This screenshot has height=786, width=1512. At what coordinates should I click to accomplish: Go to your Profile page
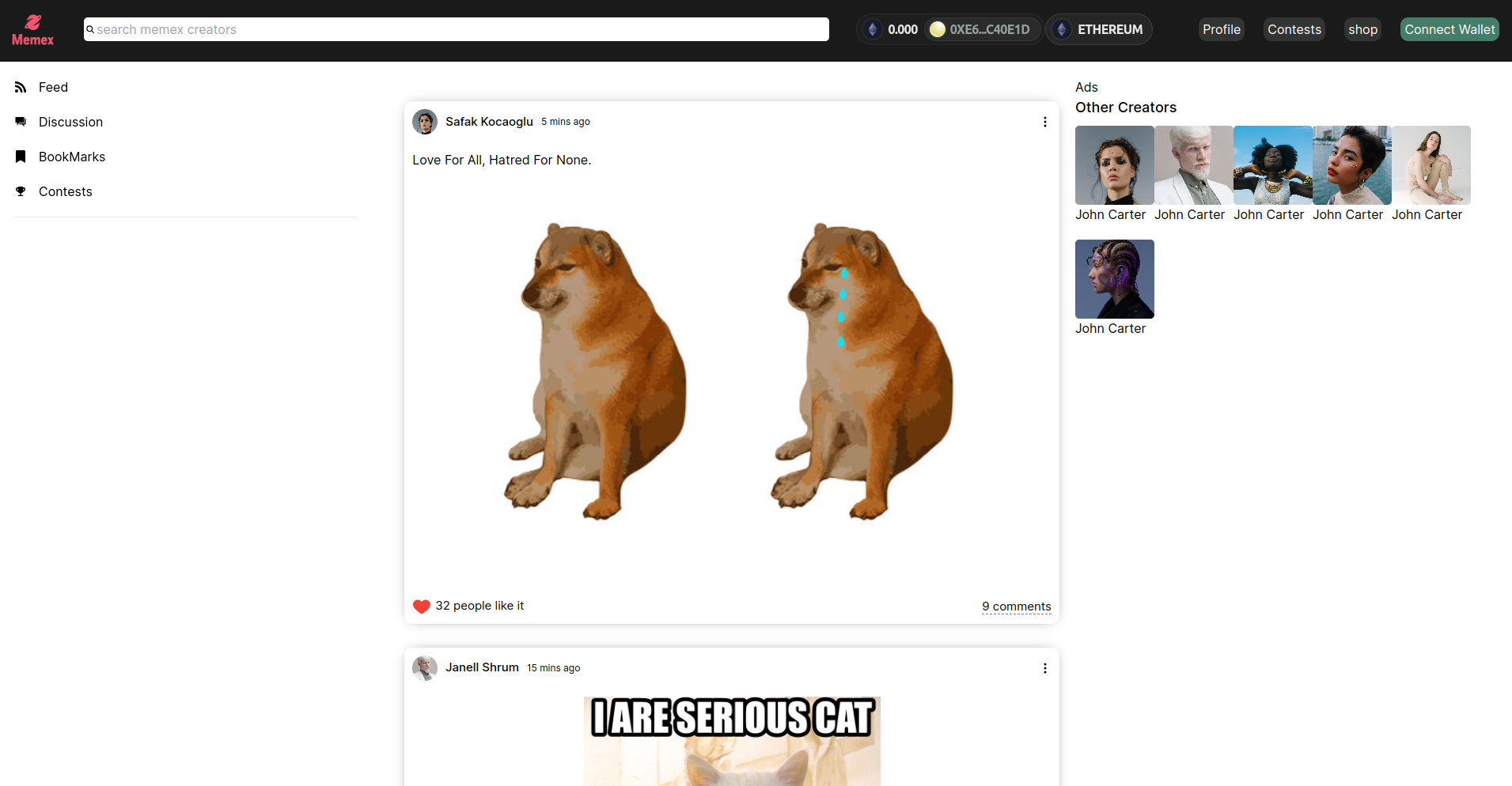1221,29
